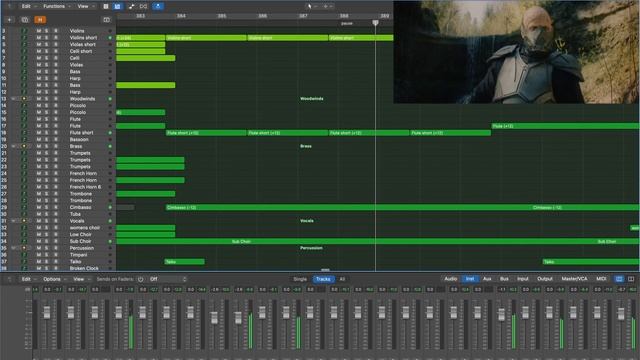Click the blue highlighted toolbar button beside catch
The image size is (640, 360).
[x=158, y=6]
